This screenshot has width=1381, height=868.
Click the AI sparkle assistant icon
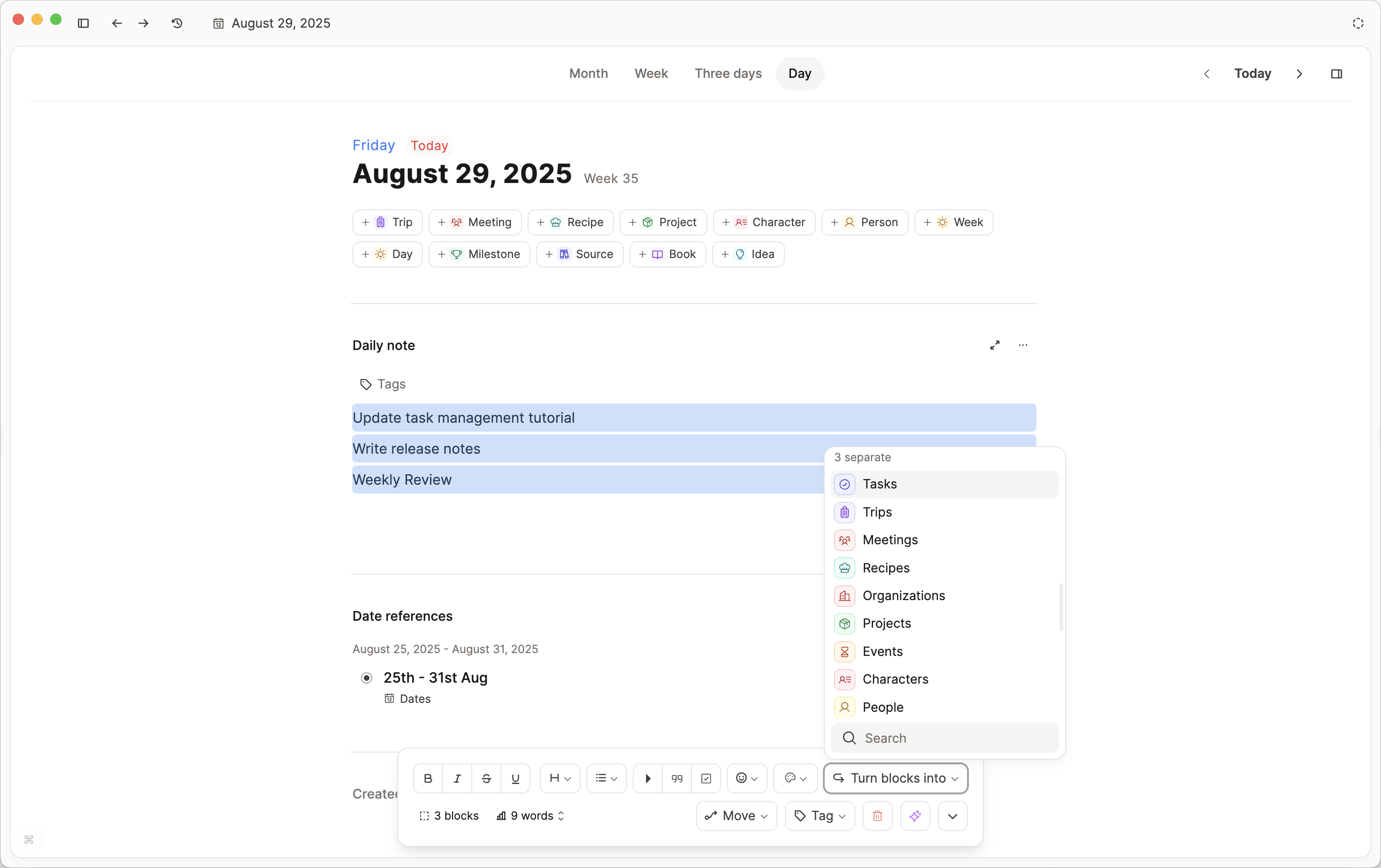pos(915,815)
